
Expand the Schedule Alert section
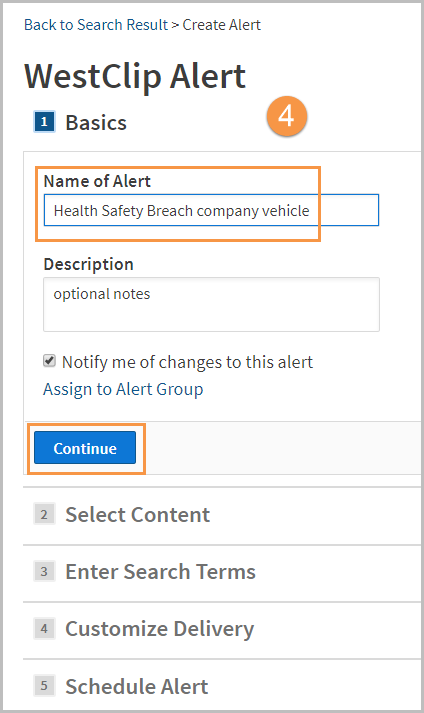(136, 686)
